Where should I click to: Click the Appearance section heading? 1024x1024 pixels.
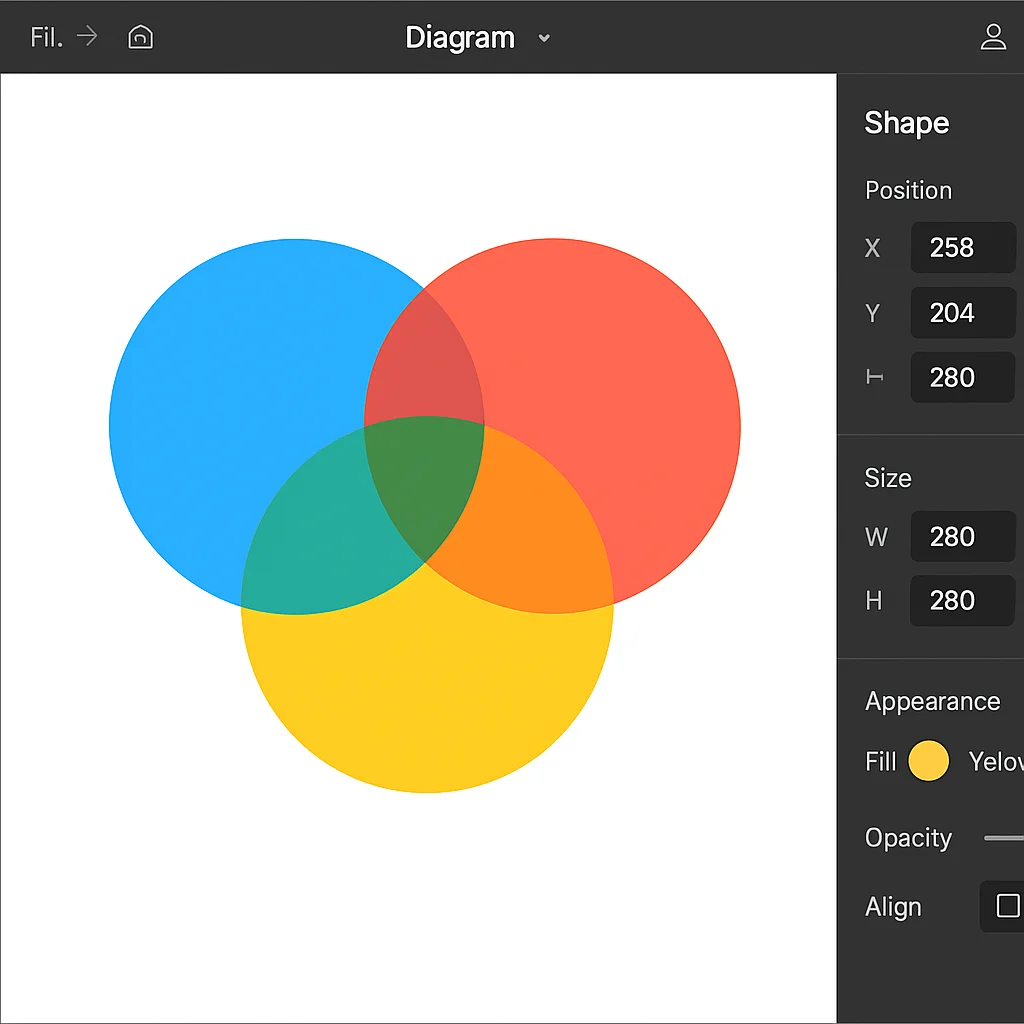(x=932, y=701)
